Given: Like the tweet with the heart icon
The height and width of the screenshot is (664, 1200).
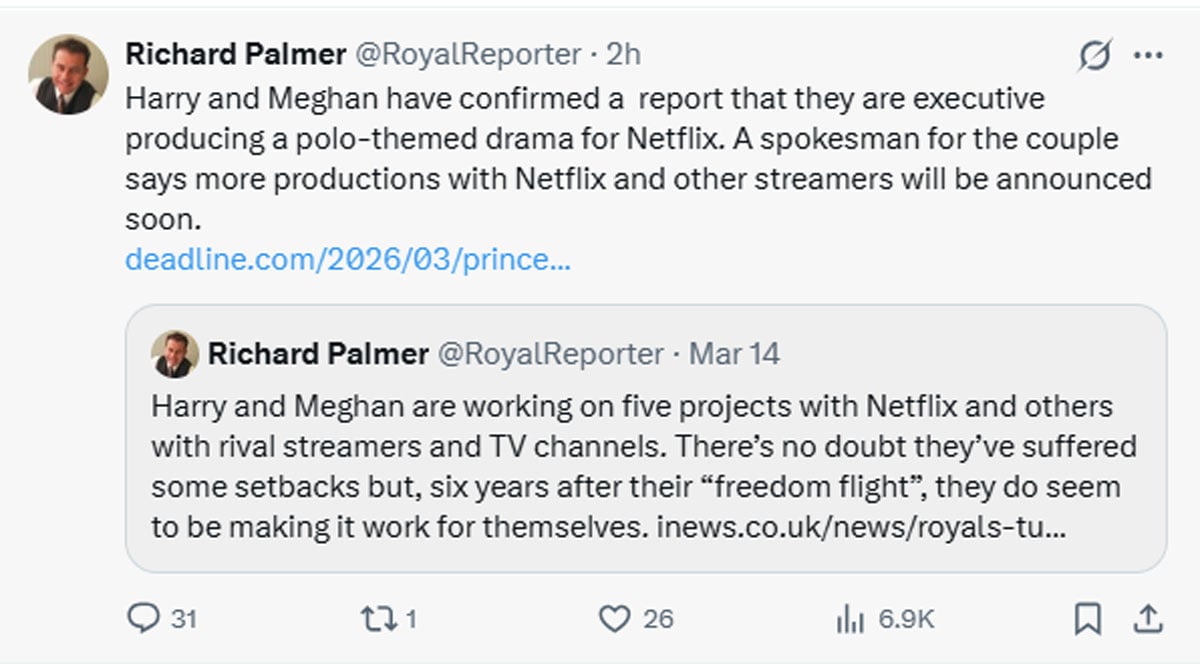Looking at the screenshot, I should coord(613,619).
